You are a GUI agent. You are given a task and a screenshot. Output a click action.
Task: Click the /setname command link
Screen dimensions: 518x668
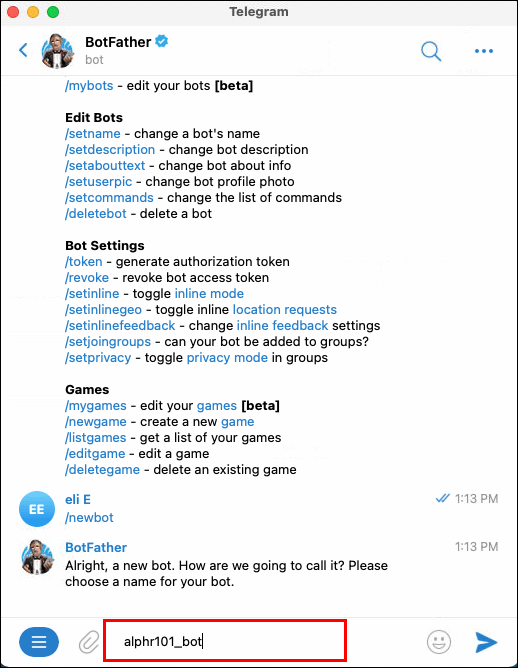(x=93, y=134)
